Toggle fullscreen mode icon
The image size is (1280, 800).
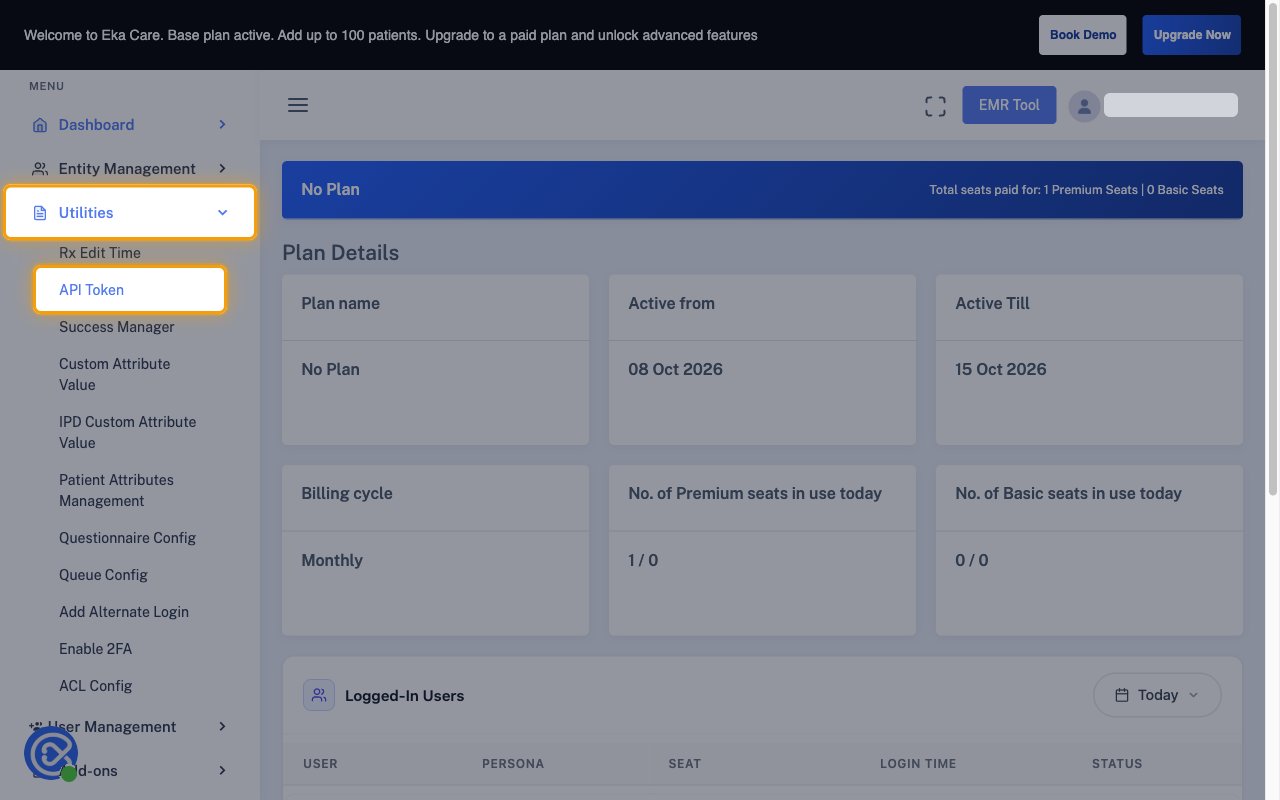935,106
